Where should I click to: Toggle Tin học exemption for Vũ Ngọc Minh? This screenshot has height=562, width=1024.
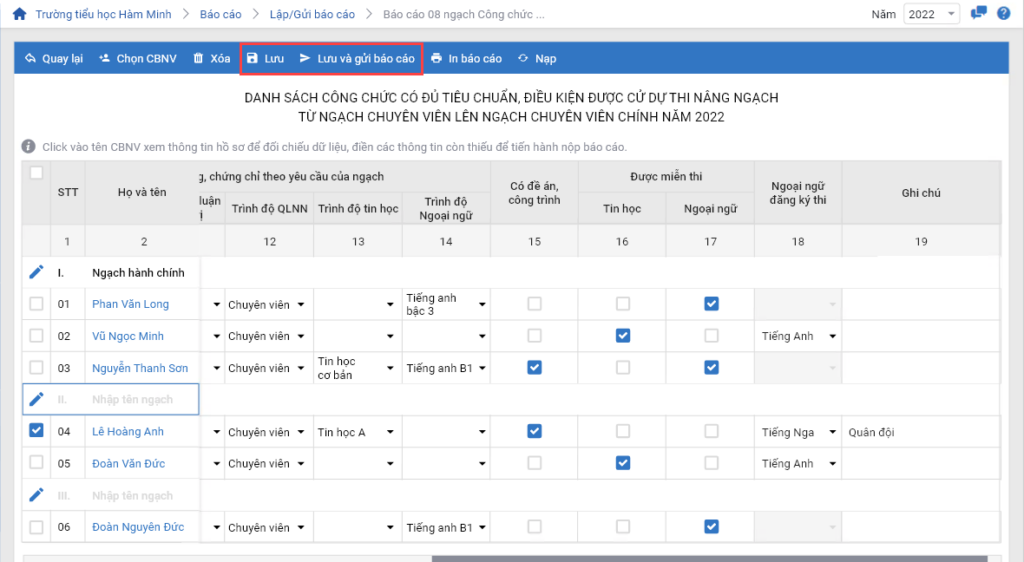tap(623, 336)
